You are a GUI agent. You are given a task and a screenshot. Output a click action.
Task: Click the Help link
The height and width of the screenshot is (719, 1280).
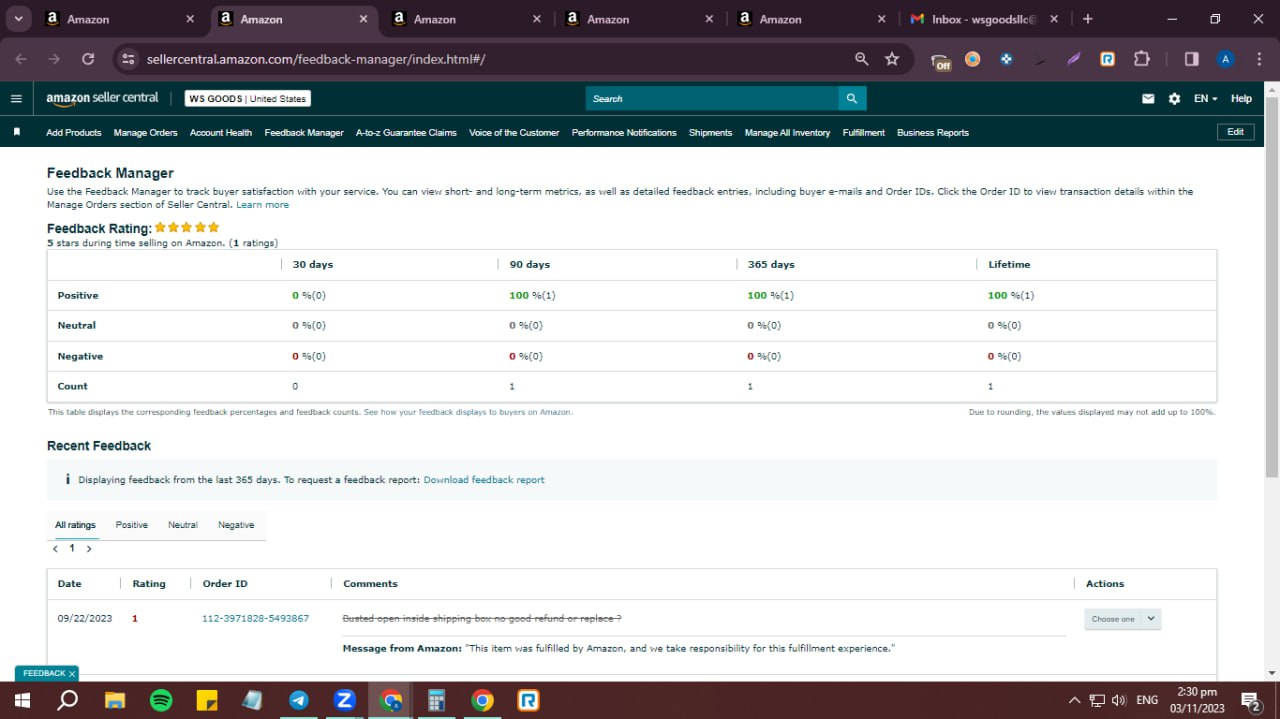[1241, 98]
